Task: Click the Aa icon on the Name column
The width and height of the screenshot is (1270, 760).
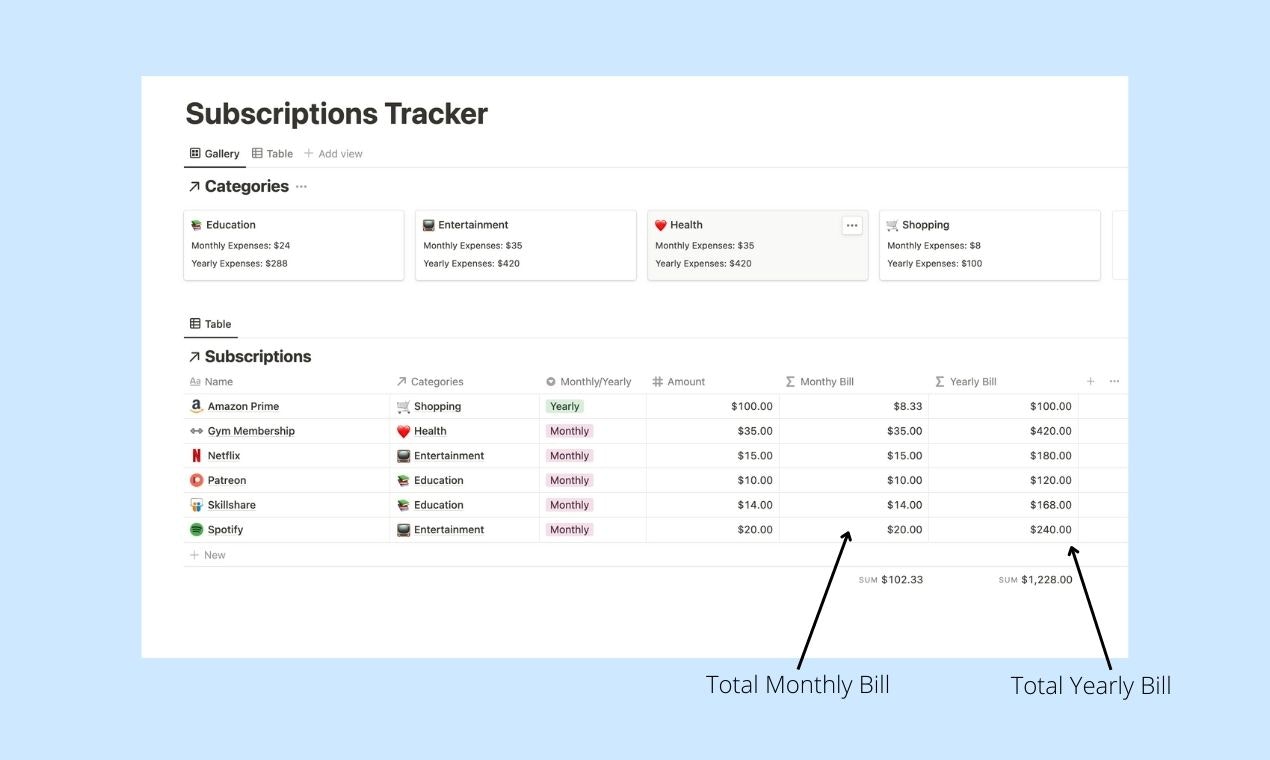Action: click(196, 381)
